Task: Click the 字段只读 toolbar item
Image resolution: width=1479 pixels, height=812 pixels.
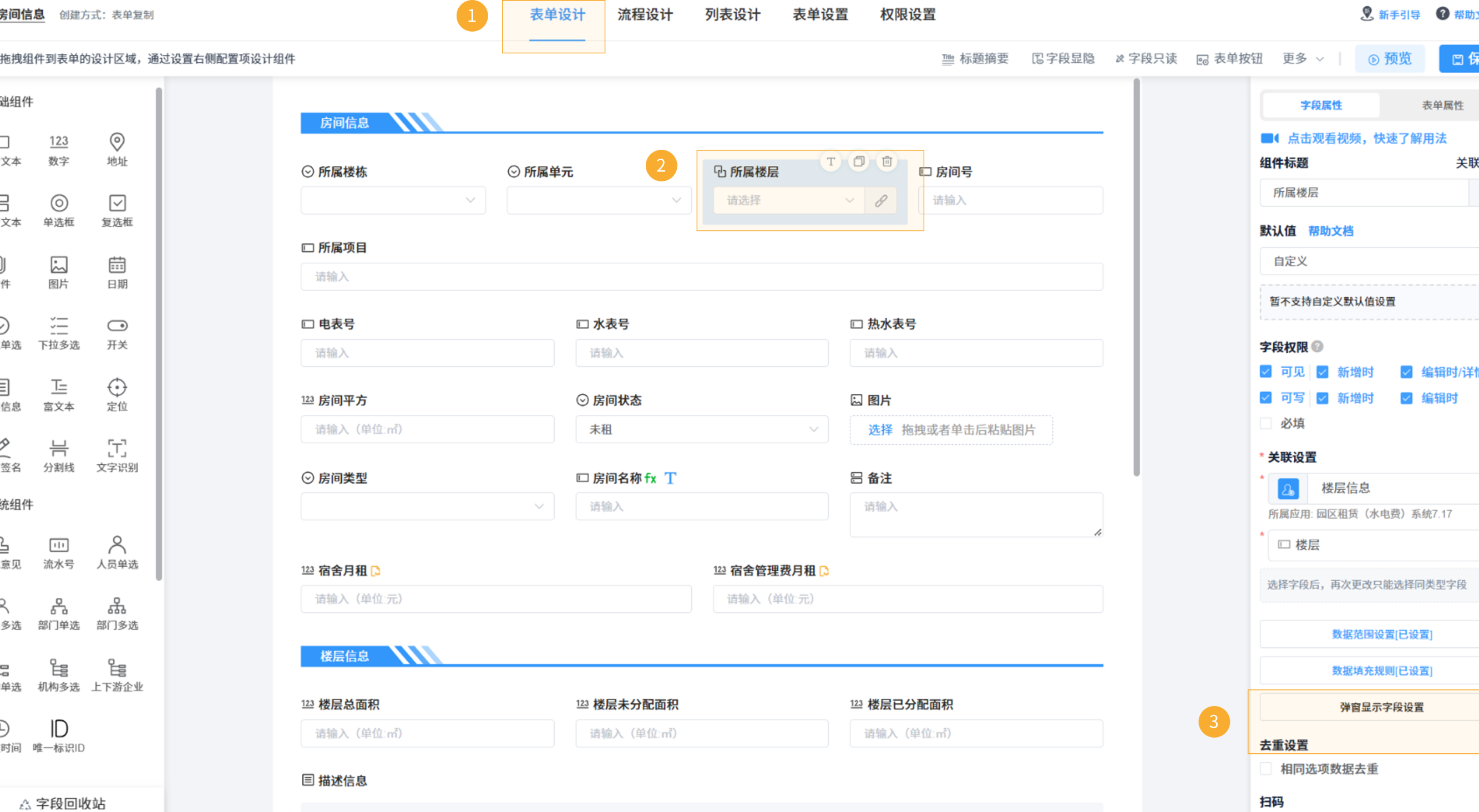Action: (x=1146, y=59)
